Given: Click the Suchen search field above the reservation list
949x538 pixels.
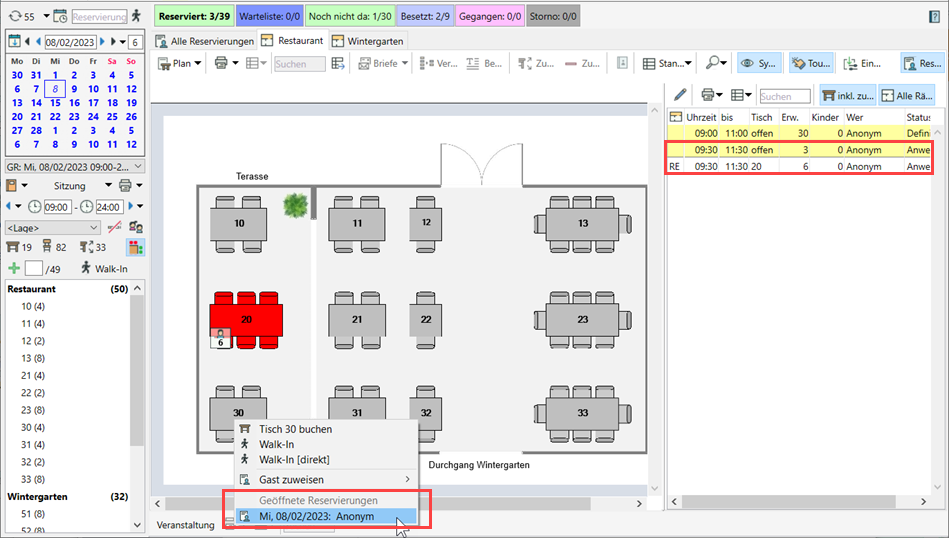Looking at the screenshot, I should [784, 96].
